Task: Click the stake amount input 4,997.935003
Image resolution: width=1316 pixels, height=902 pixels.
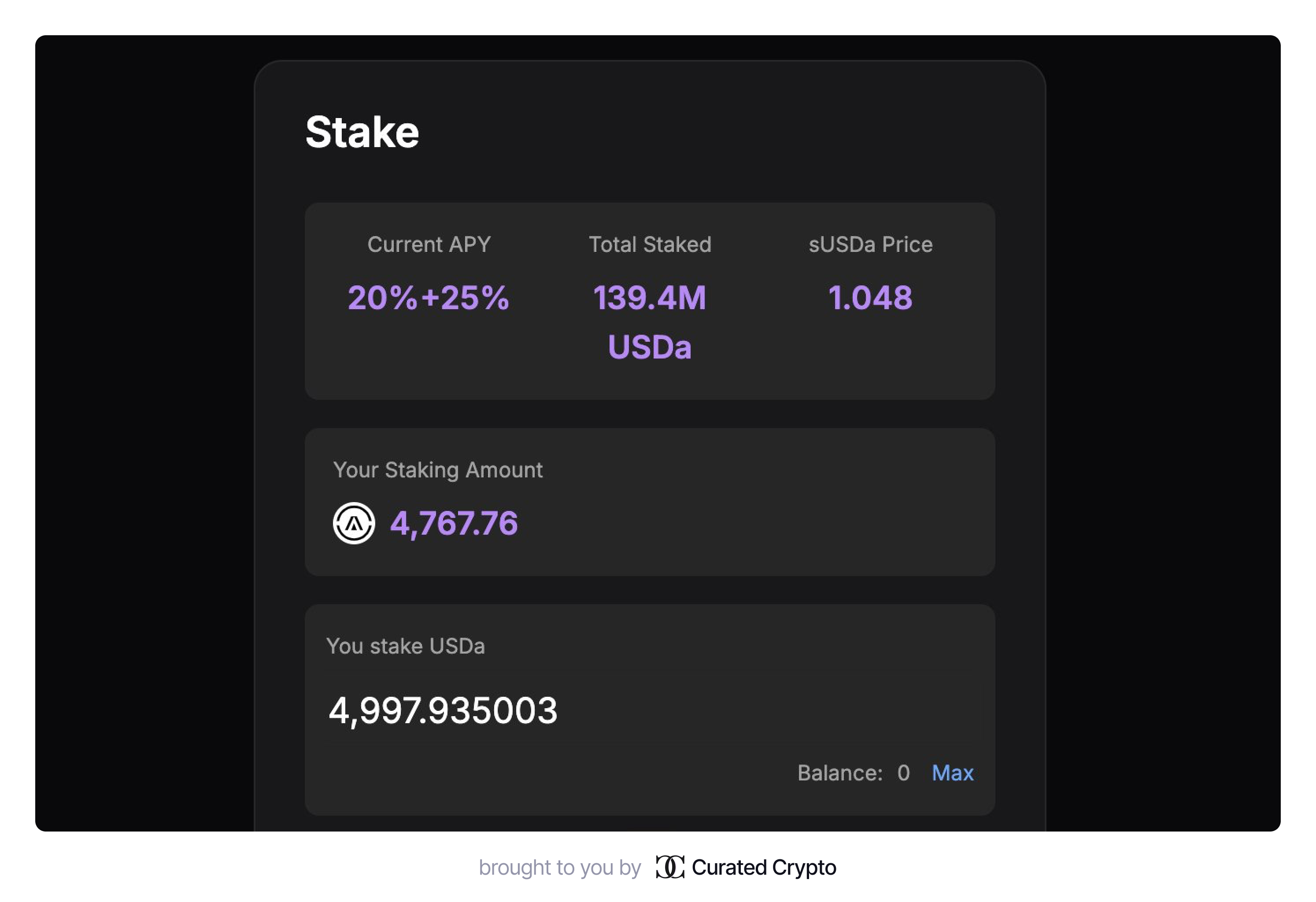Action: [x=443, y=710]
